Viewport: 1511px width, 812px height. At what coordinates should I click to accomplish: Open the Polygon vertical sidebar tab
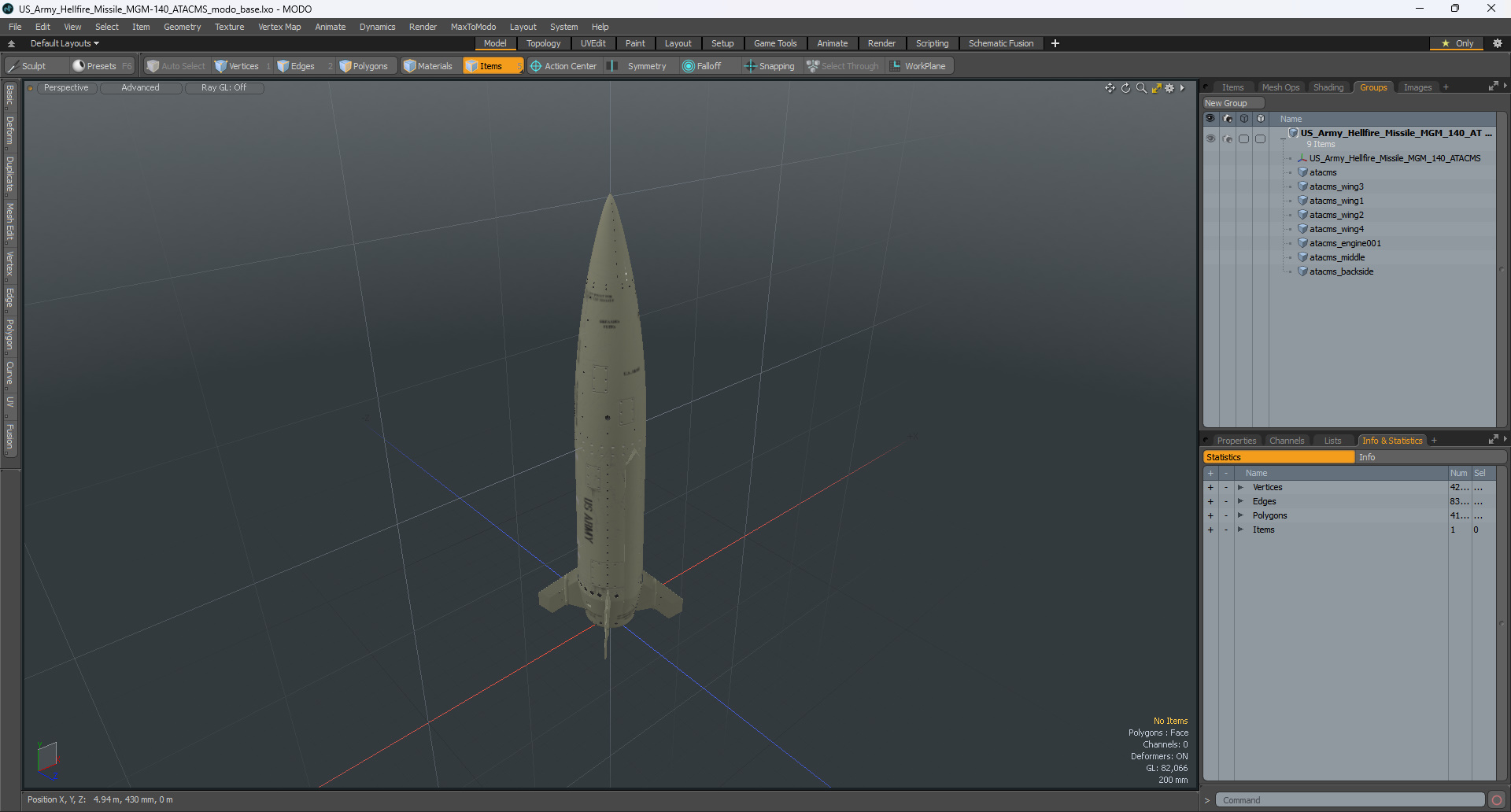[x=9, y=335]
